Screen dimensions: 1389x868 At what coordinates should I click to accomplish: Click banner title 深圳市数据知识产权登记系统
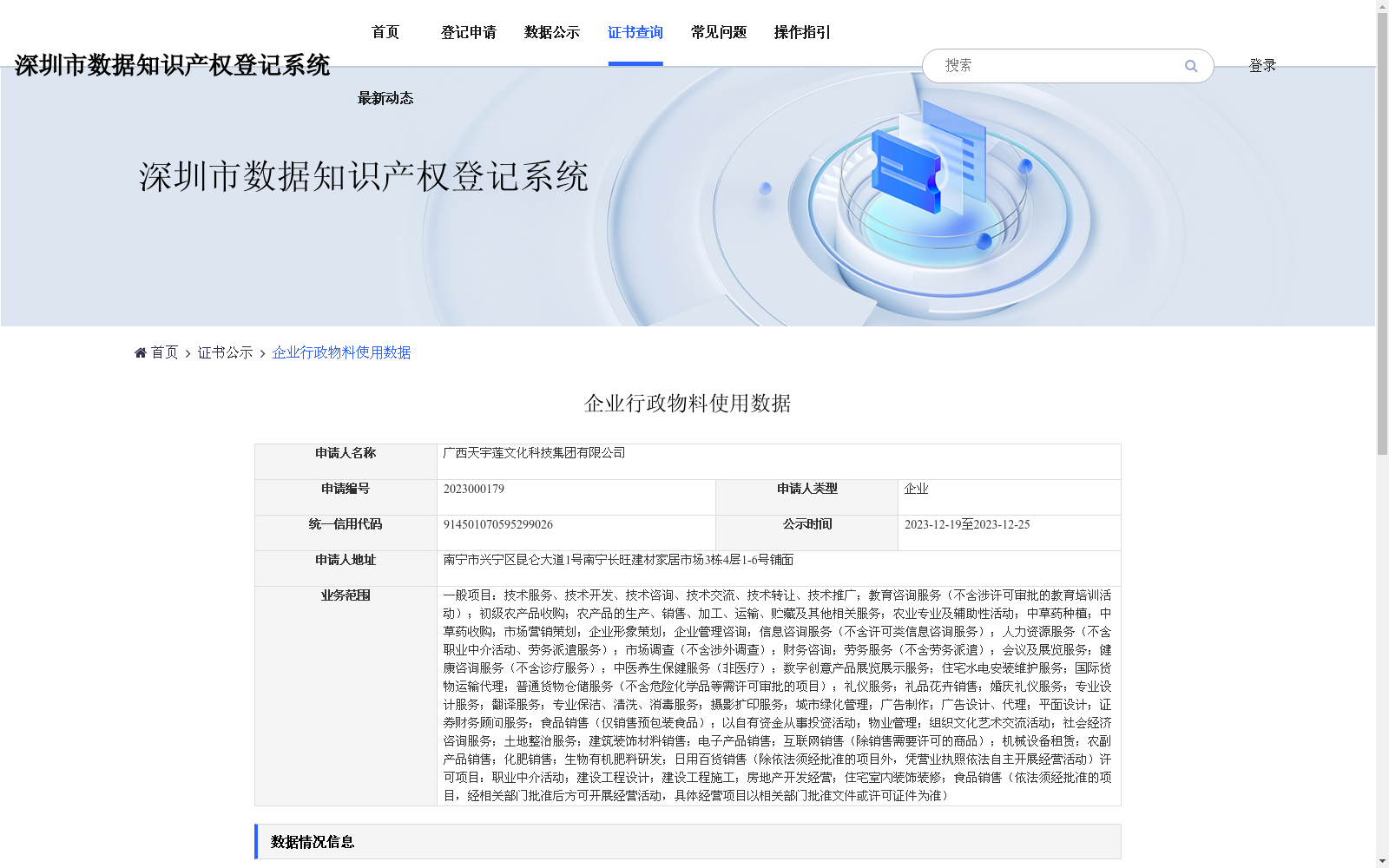pyautogui.click(x=364, y=176)
